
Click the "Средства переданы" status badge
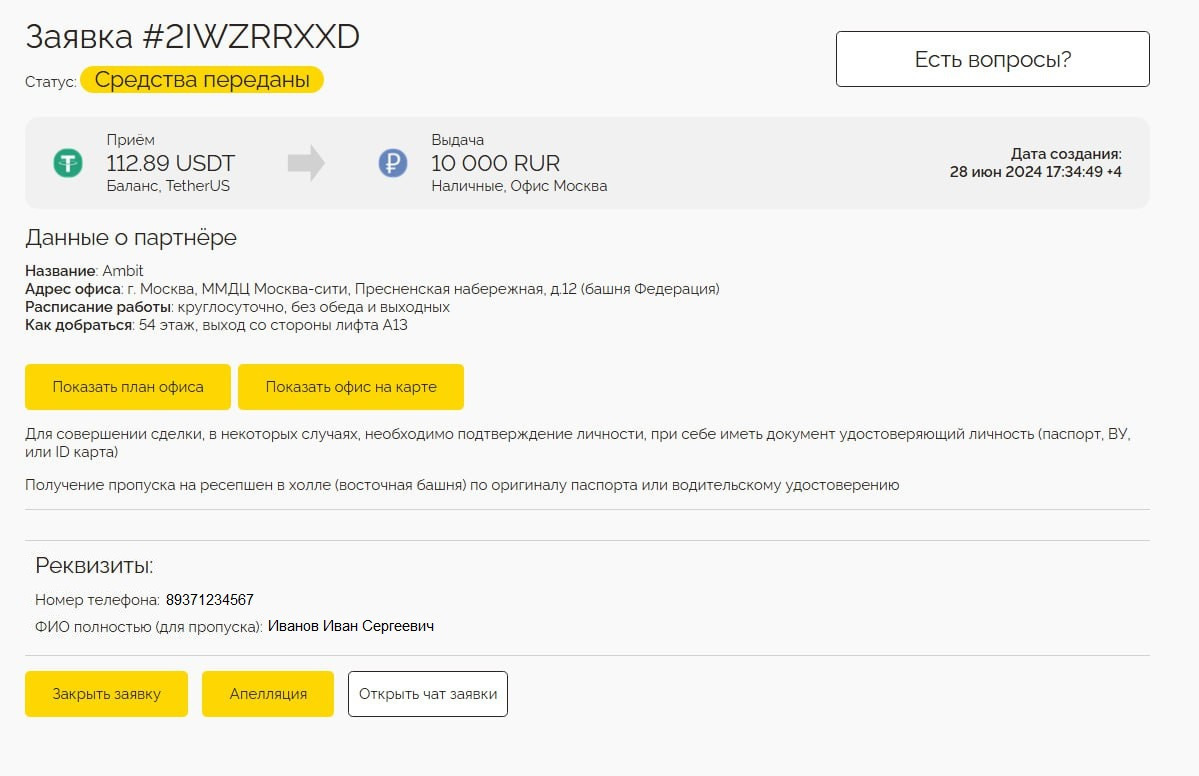(202, 80)
